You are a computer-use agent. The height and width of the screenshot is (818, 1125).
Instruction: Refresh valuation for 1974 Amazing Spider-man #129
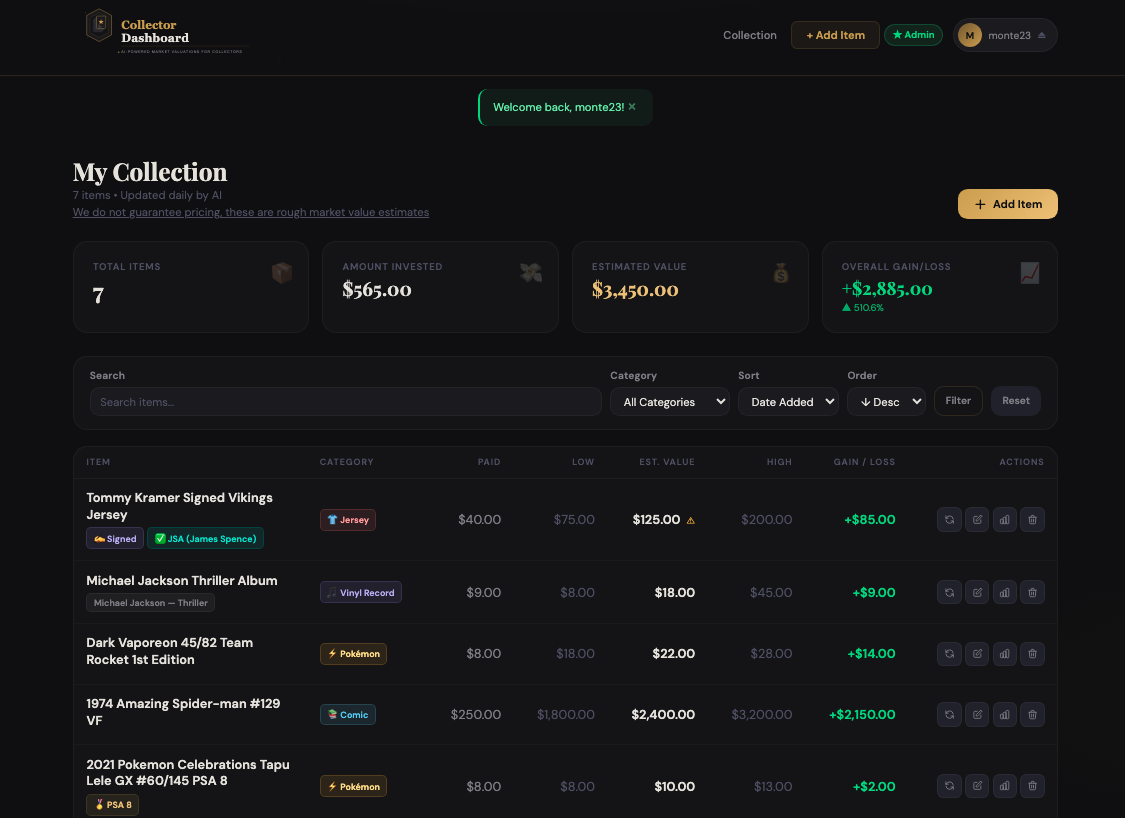click(x=949, y=715)
